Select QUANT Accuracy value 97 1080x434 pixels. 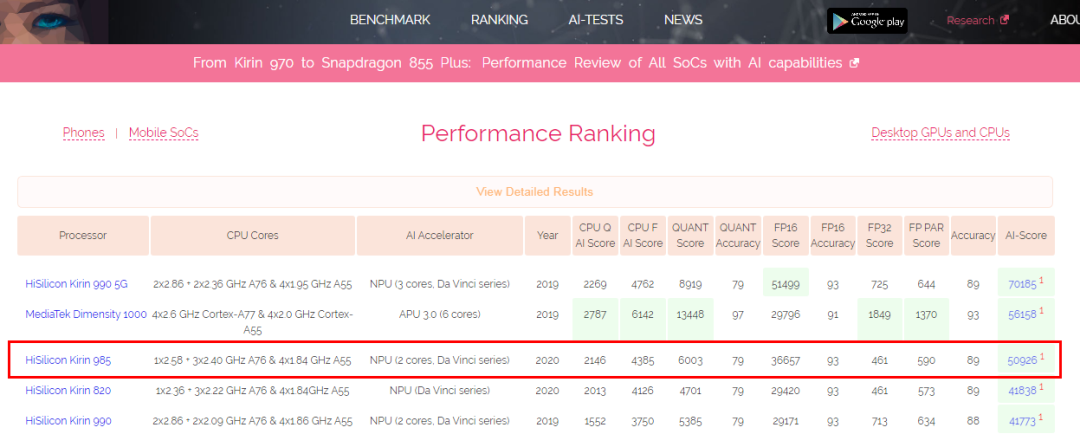(738, 314)
